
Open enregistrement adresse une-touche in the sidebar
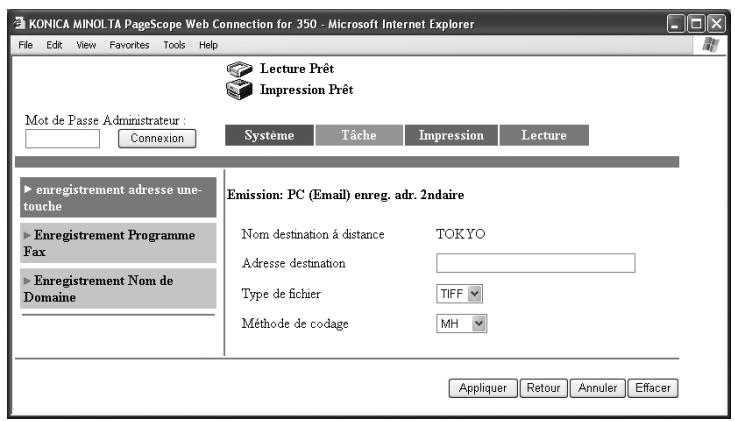(x=118, y=197)
